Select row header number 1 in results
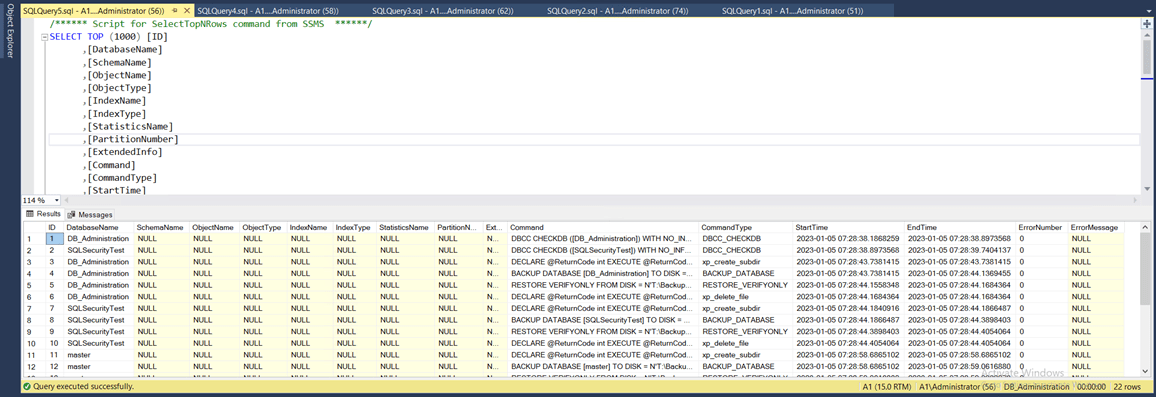The width and height of the screenshot is (1156, 397). [x=34, y=238]
